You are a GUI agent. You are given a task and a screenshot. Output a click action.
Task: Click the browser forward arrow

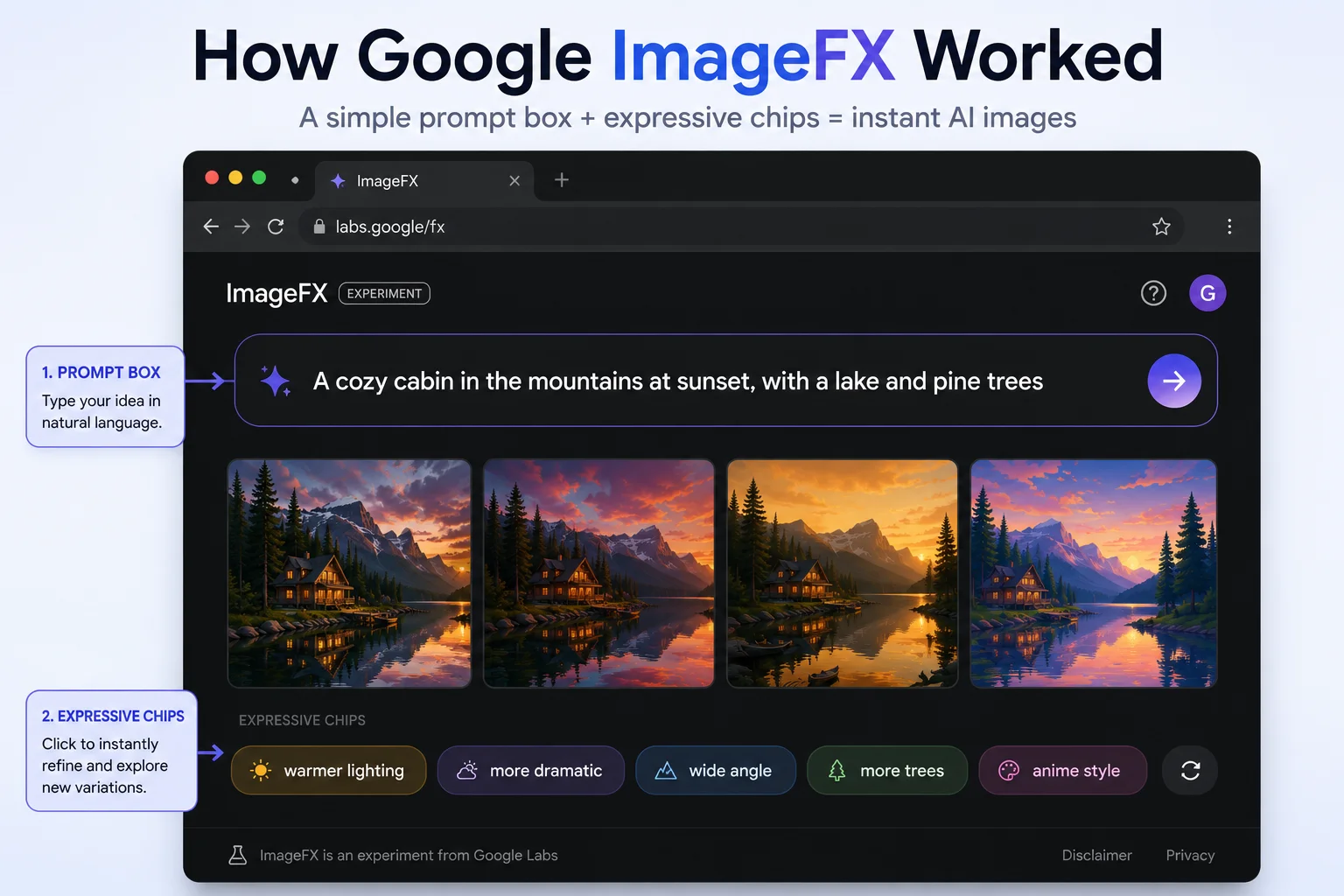click(x=242, y=227)
